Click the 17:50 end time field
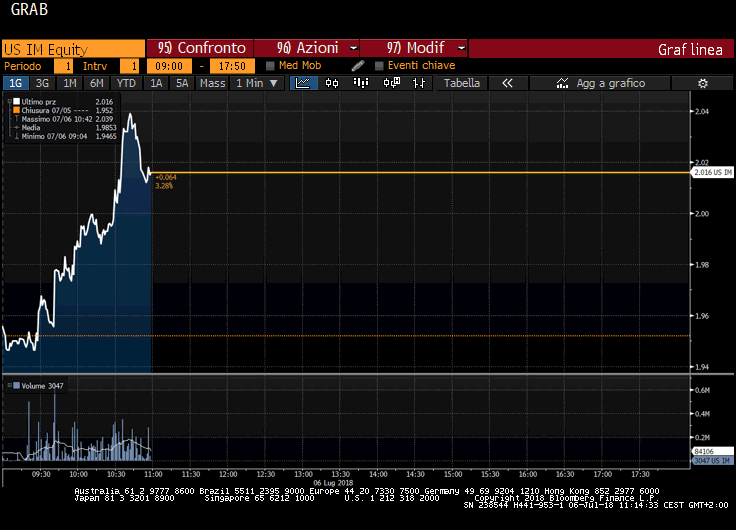Screen dimensions: 736x530 [232, 66]
